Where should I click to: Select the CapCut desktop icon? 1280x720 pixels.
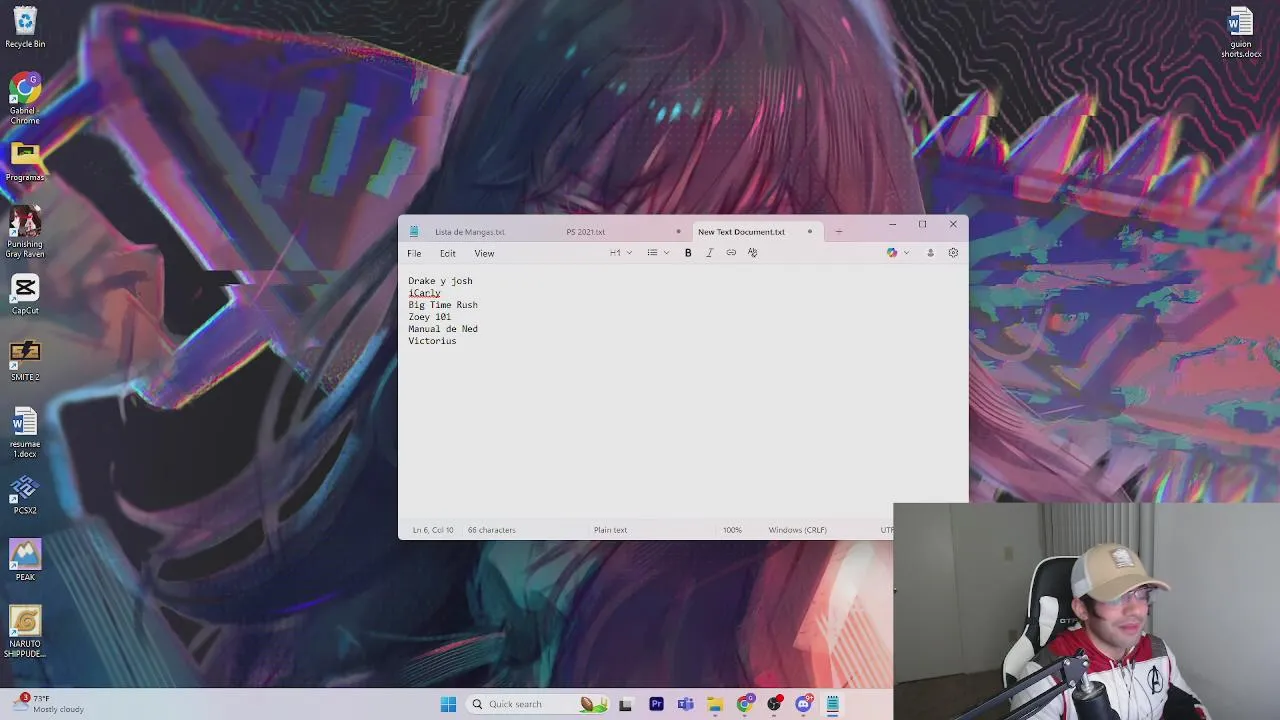click(25, 296)
